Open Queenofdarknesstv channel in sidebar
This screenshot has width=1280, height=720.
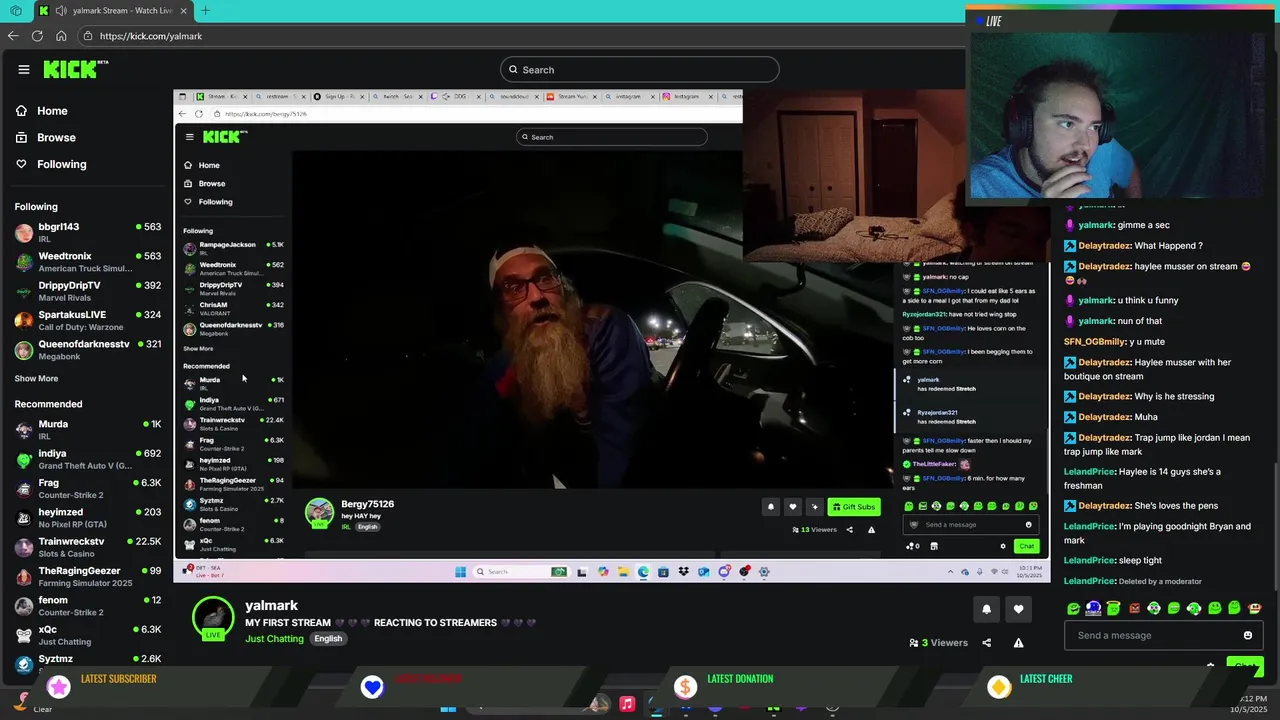tap(88, 350)
